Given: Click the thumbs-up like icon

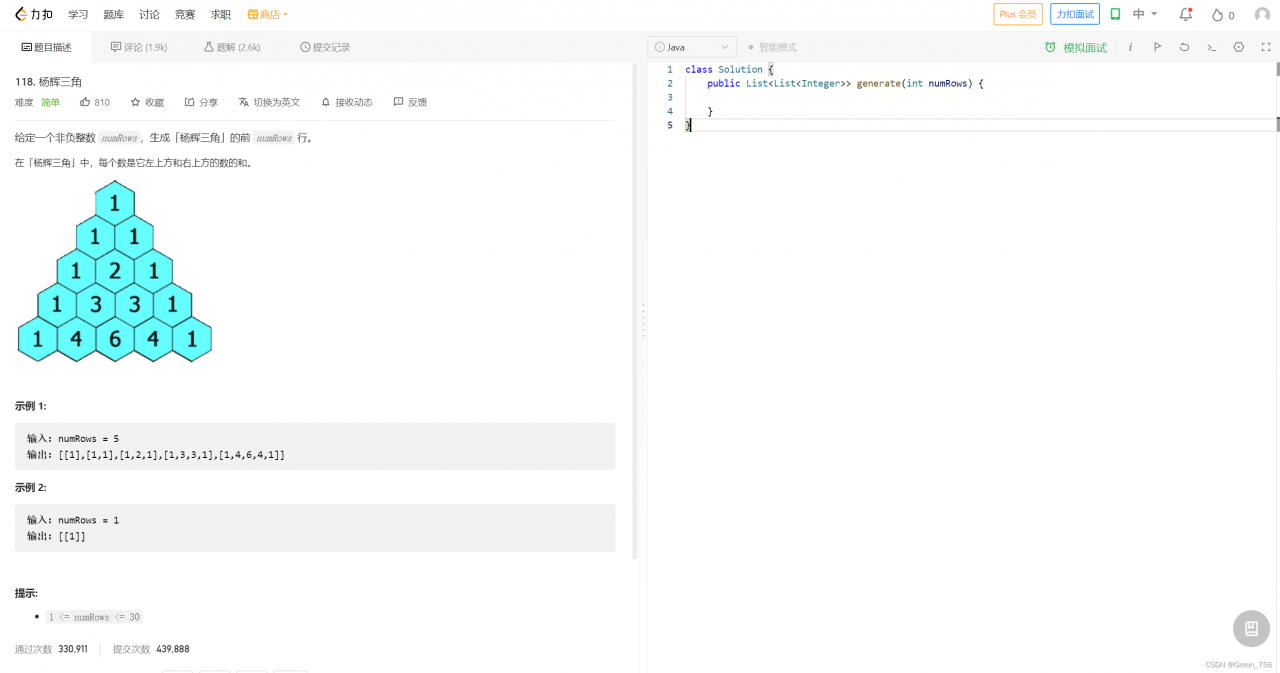Looking at the screenshot, I should (86, 102).
